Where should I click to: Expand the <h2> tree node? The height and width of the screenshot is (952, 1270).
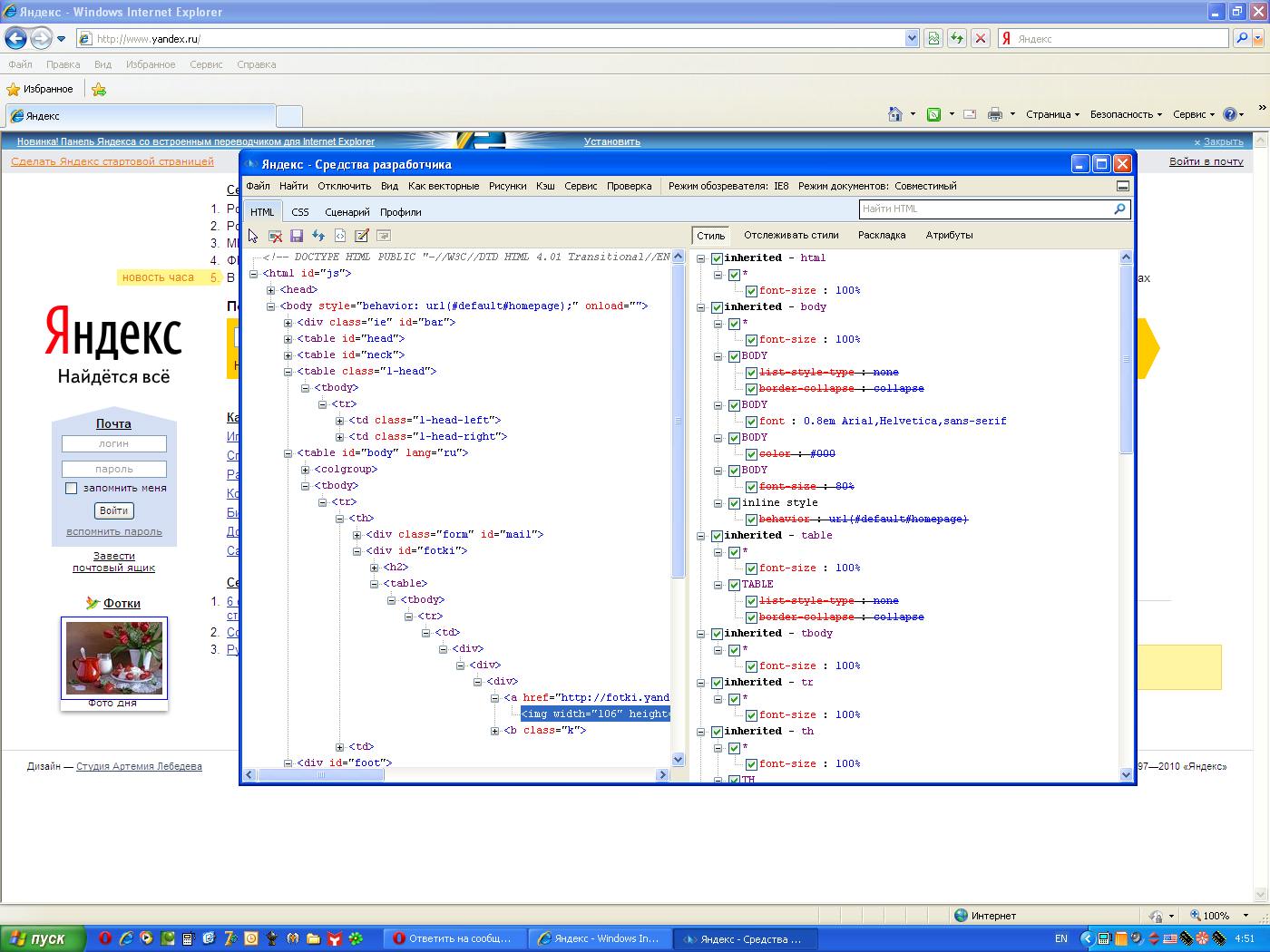374,568
